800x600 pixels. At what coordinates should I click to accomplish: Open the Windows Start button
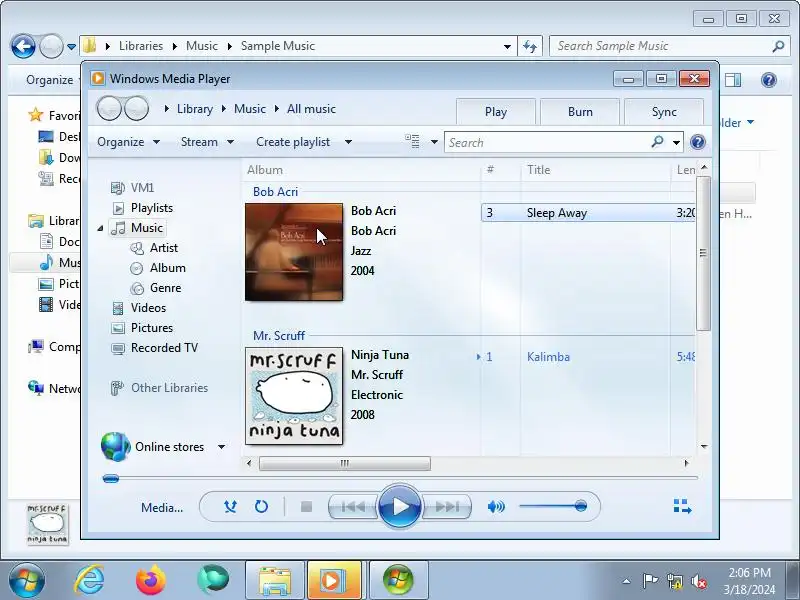point(27,581)
